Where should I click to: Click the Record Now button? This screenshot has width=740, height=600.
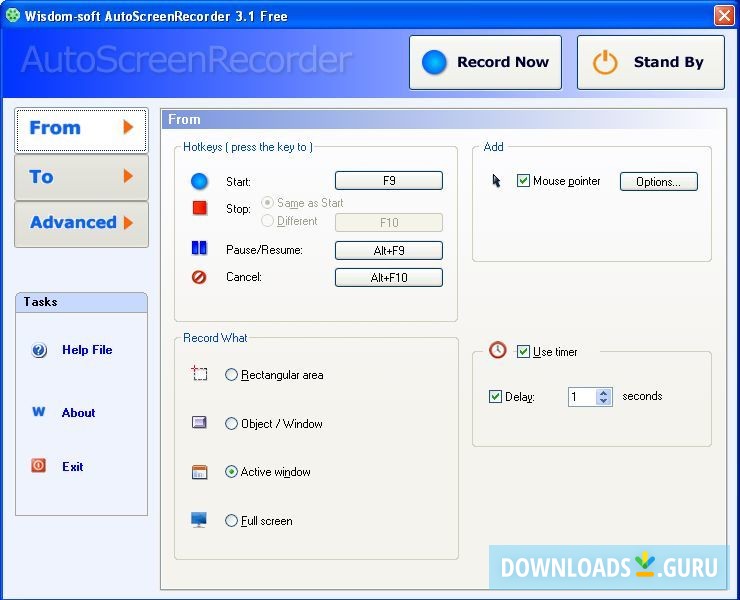tap(486, 62)
